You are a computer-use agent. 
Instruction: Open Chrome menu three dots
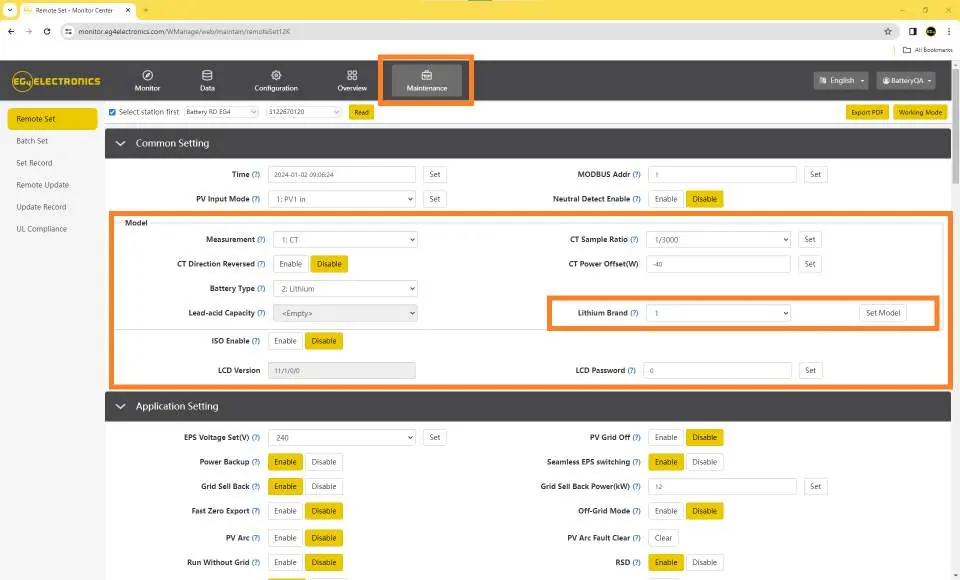coord(948,31)
